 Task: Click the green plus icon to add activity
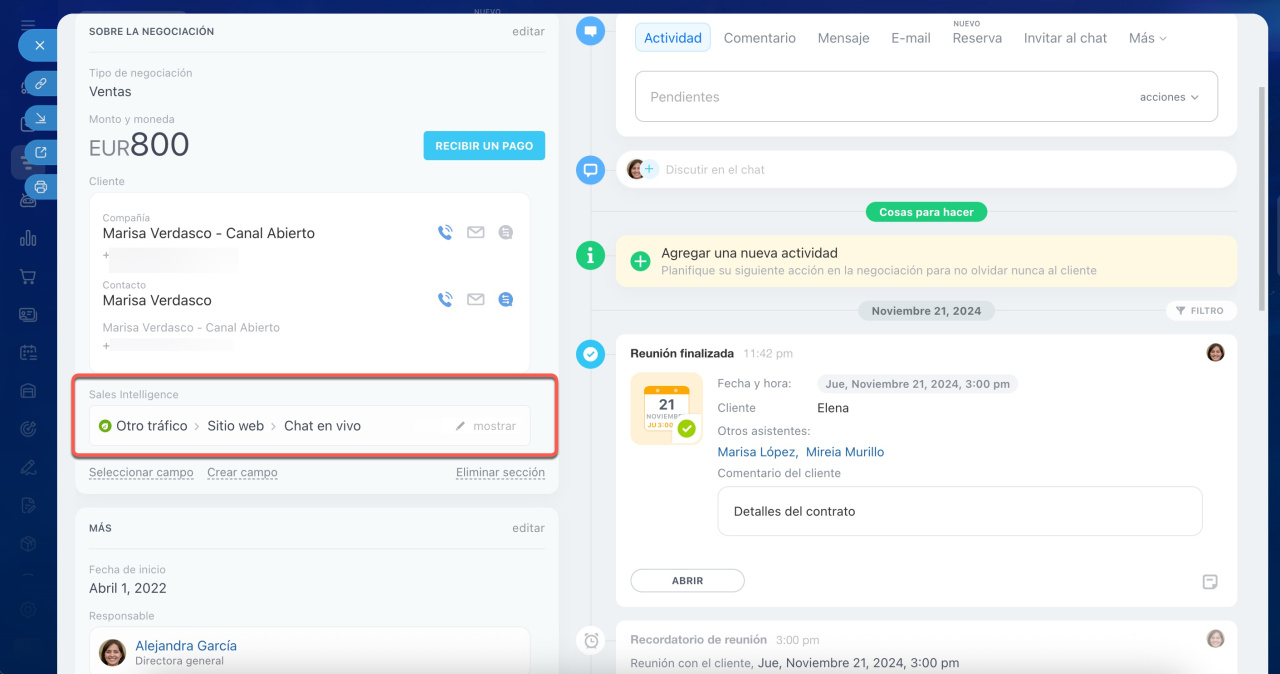click(x=640, y=261)
